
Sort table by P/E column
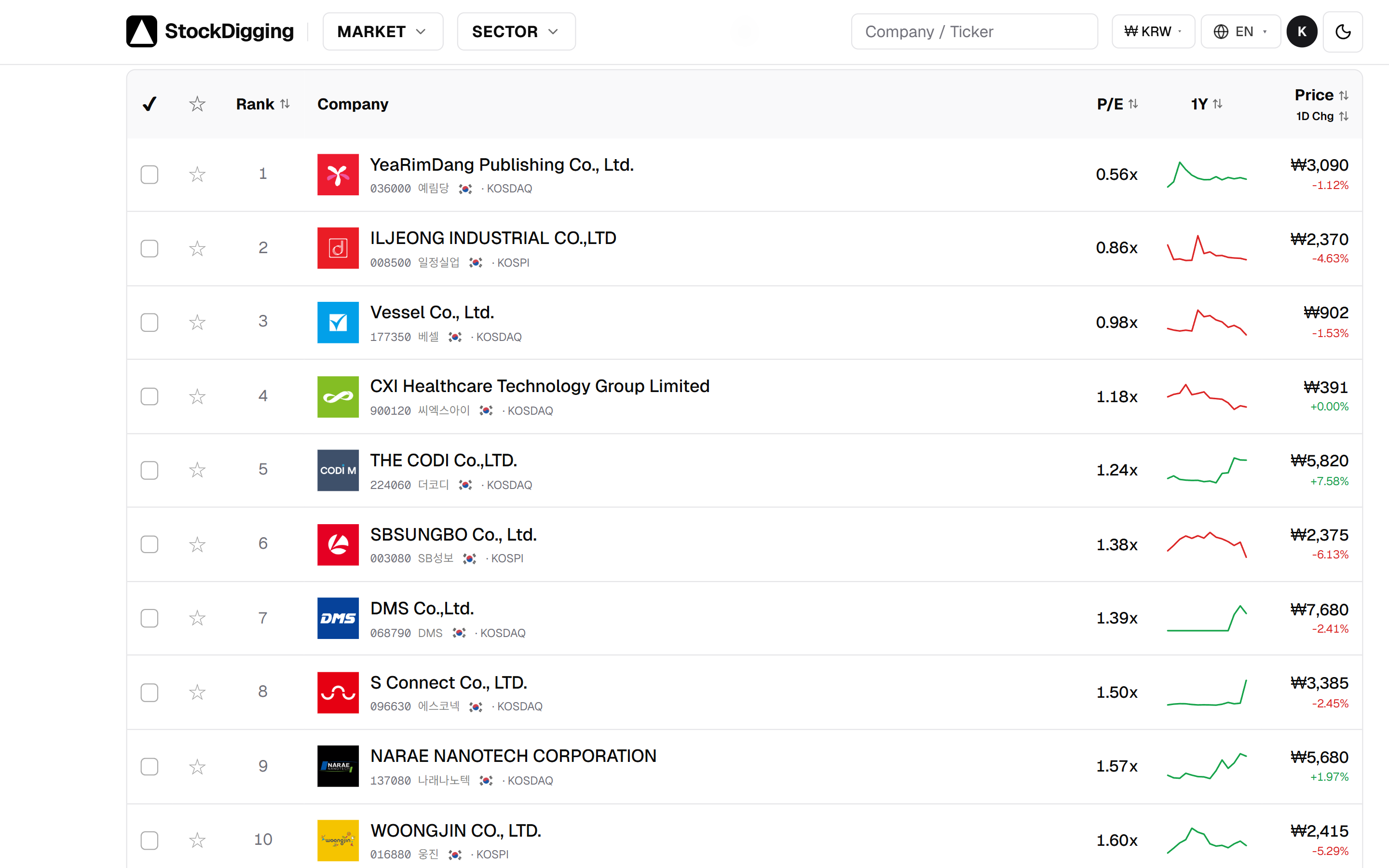[x=1117, y=104]
